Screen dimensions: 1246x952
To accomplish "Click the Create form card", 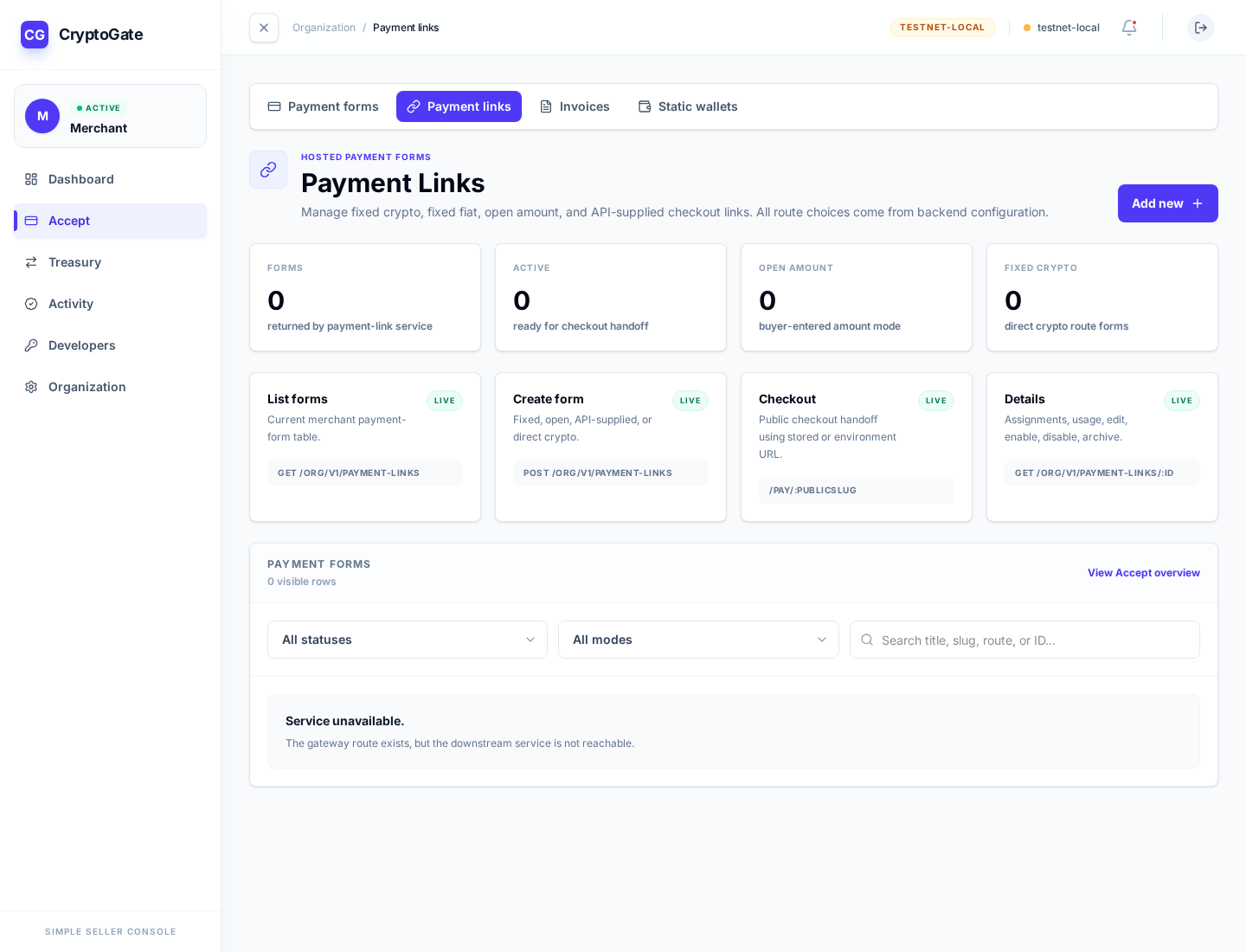I will click(611, 447).
